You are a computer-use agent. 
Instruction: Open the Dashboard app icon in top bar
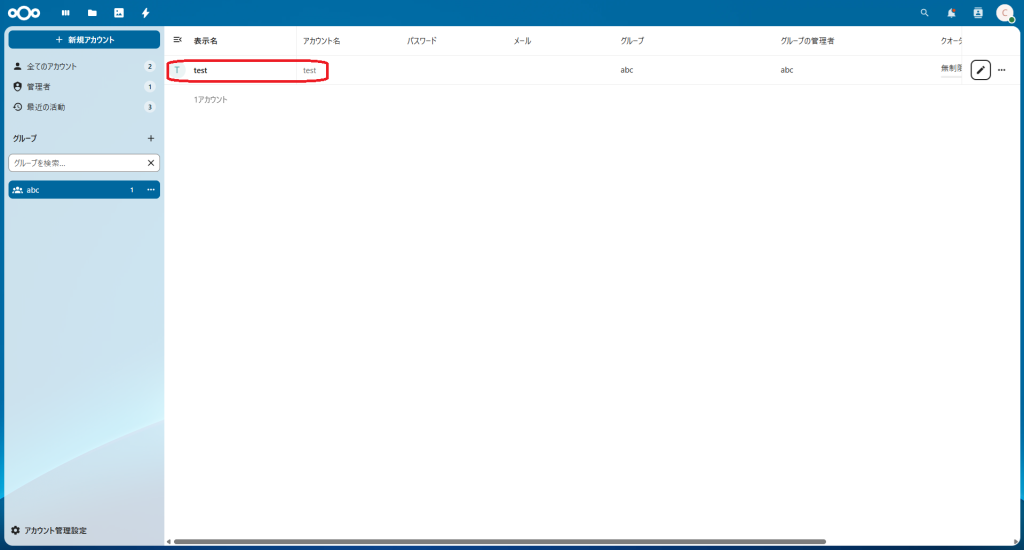pyautogui.click(x=66, y=13)
